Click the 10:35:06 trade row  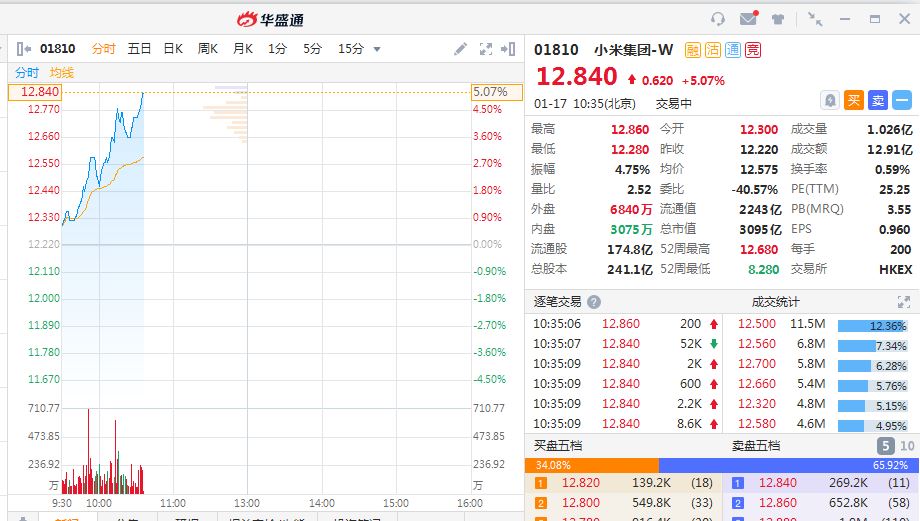625,324
